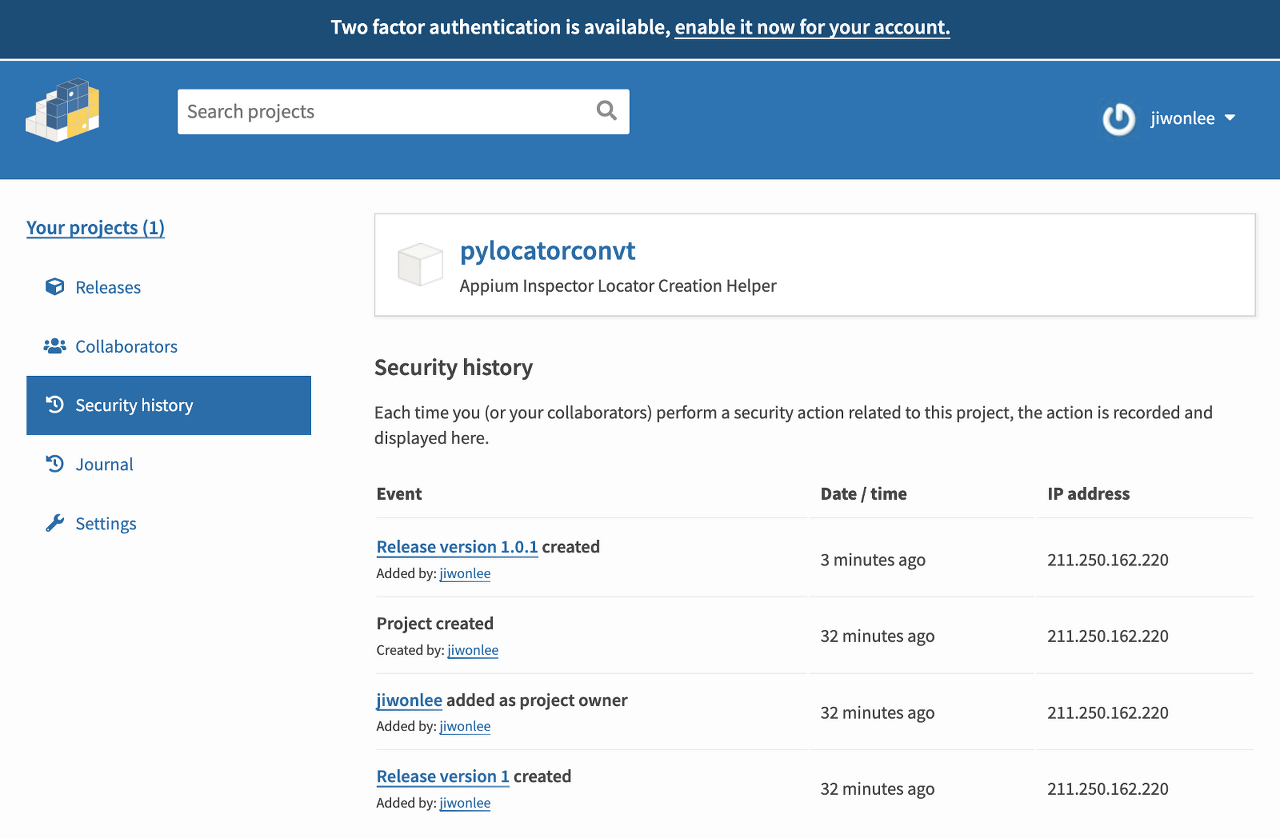Open the Your projects (1) link
1280x838 pixels.
[x=95, y=228]
